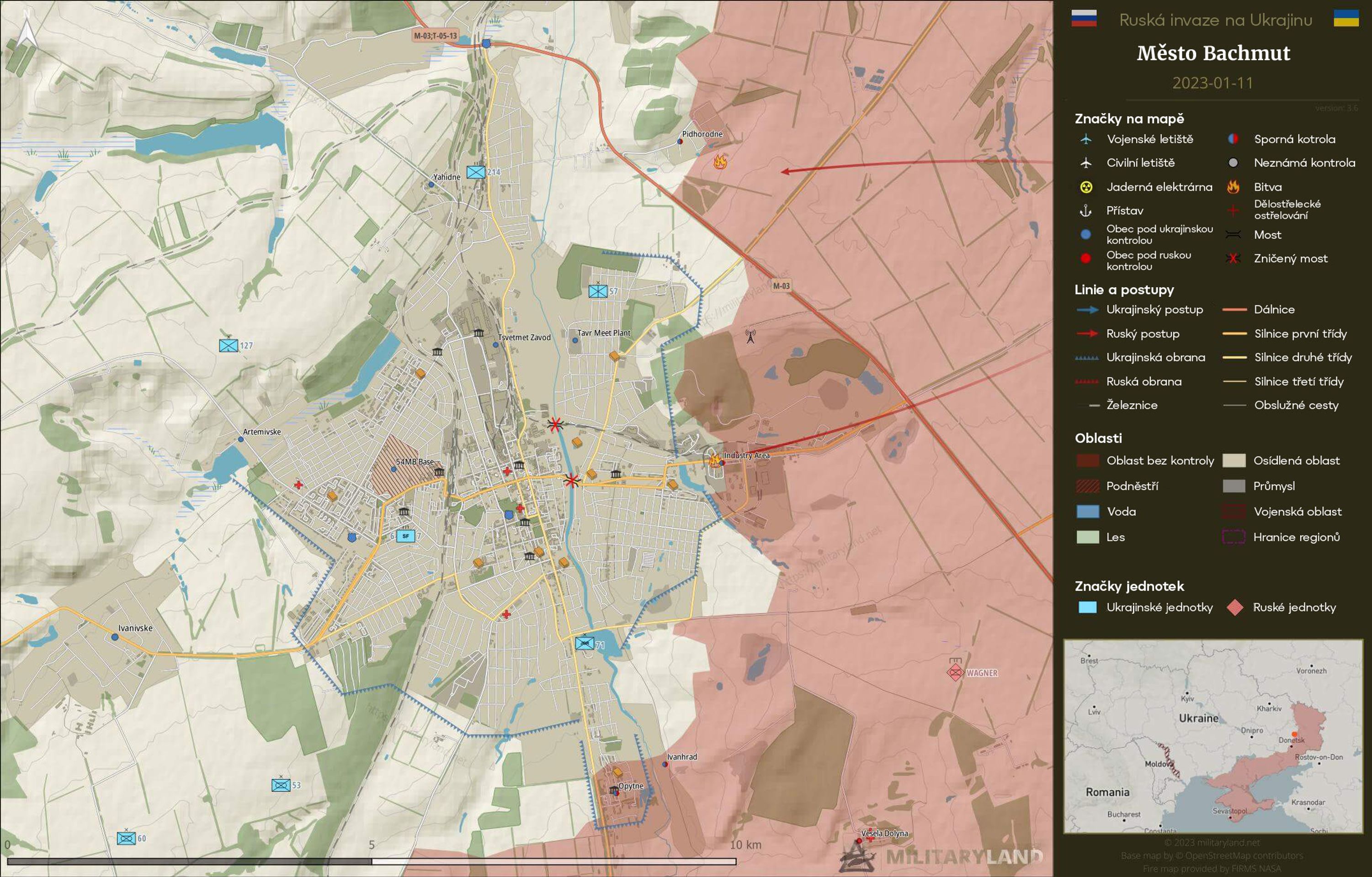This screenshot has width=1372, height=877.
Task: Click the battle flame icon near Pidhorodne
Action: (x=720, y=162)
